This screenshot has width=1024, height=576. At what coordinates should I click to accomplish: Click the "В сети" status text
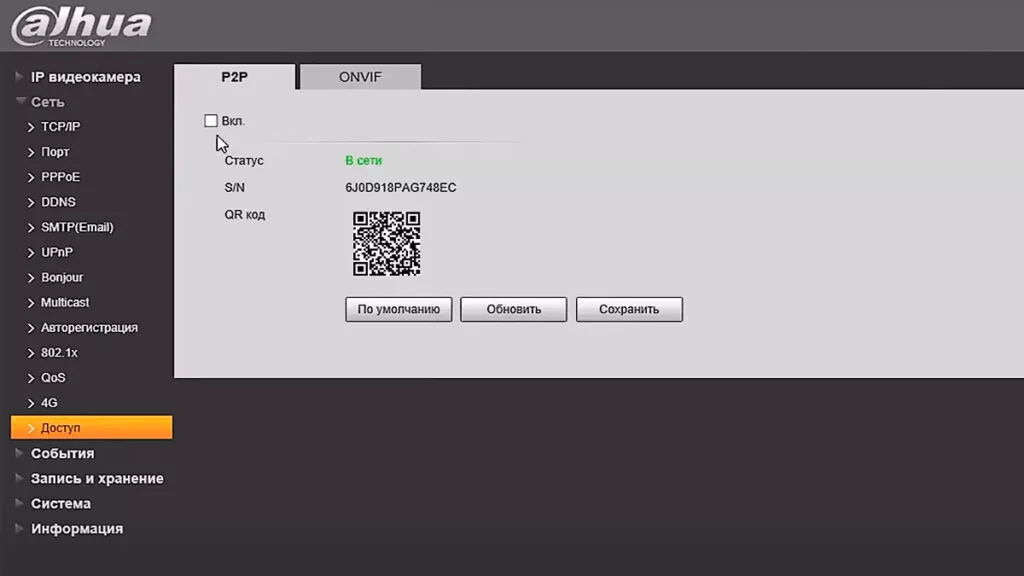tap(363, 161)
